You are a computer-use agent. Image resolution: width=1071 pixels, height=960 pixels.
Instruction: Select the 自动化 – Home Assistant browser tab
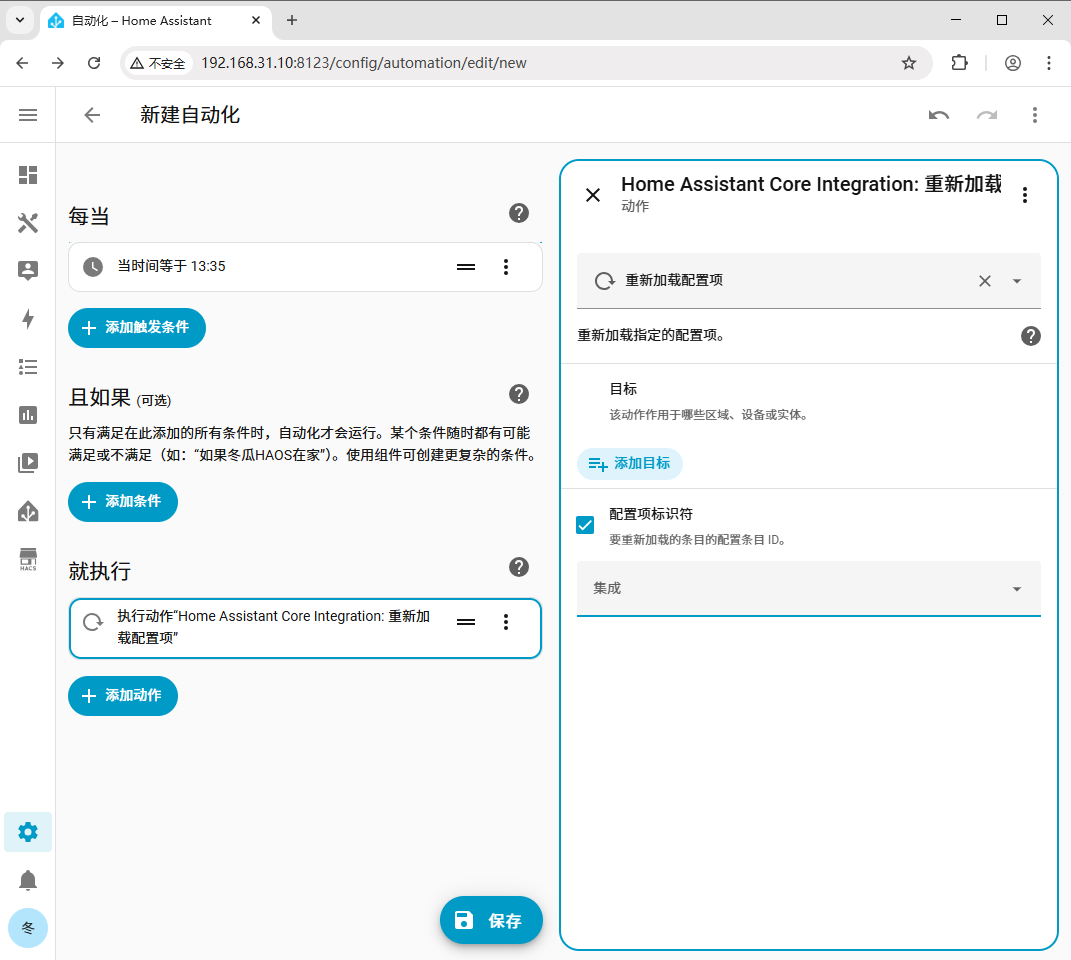(156, 21)
